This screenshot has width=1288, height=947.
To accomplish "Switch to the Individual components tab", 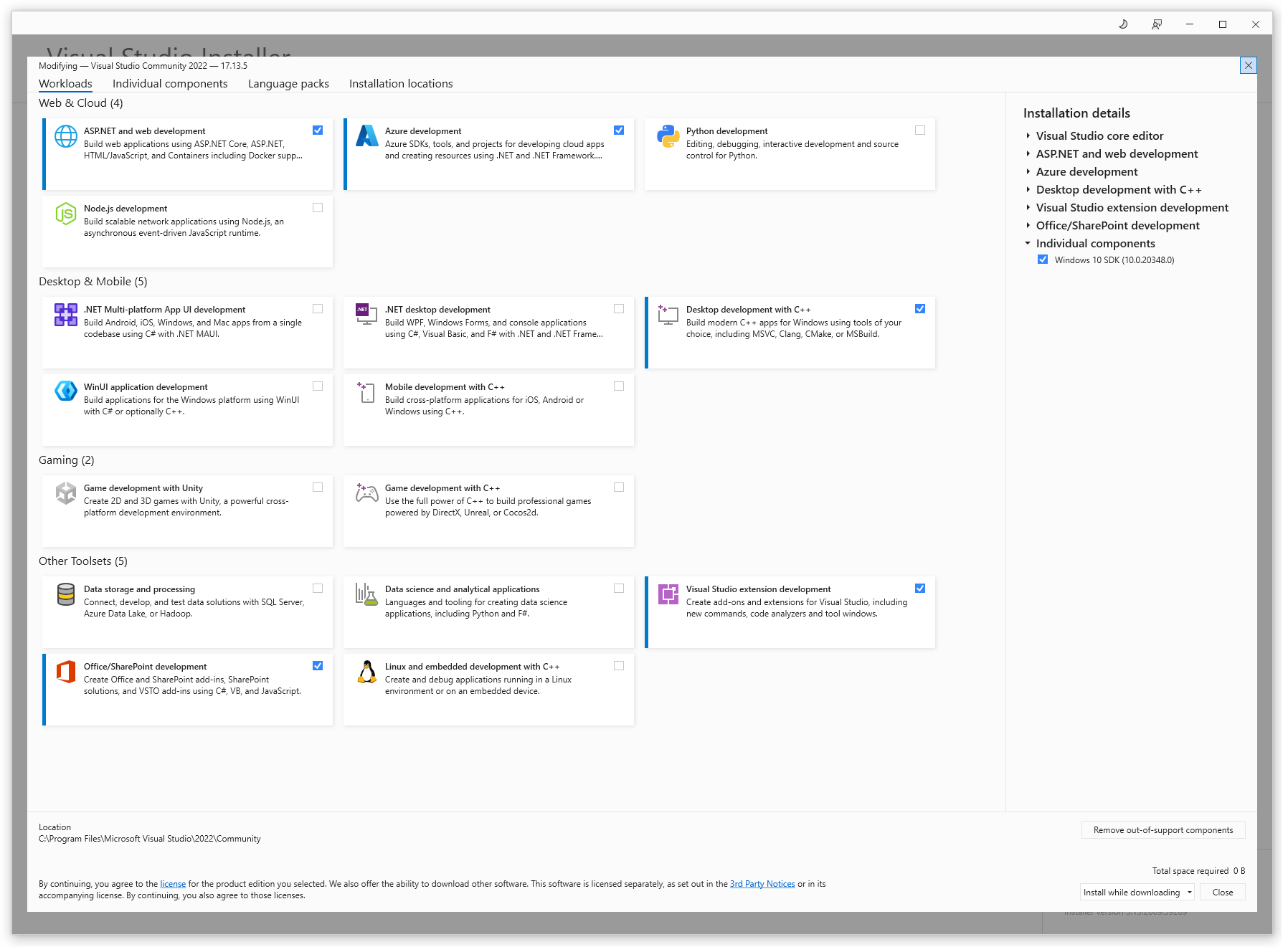I will click(x=170, y=84).
